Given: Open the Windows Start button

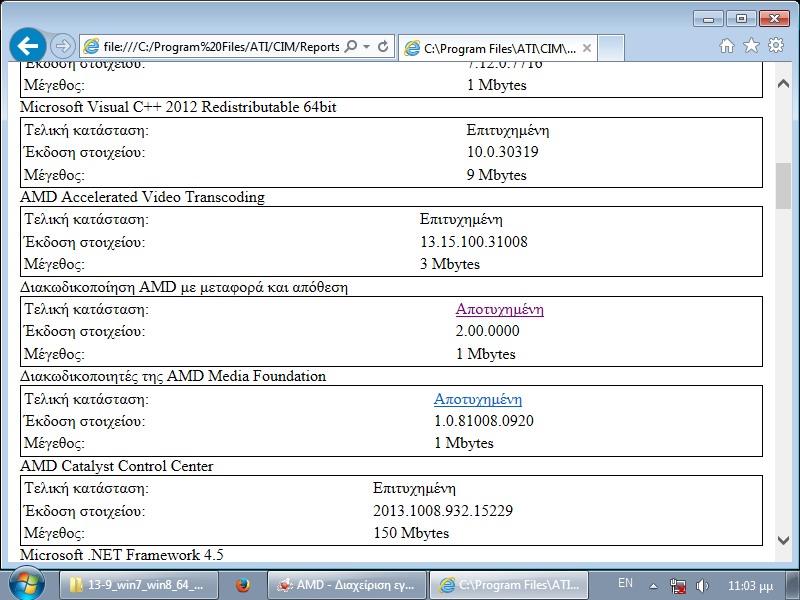Looking at the screenshot, I should (27, 583).
